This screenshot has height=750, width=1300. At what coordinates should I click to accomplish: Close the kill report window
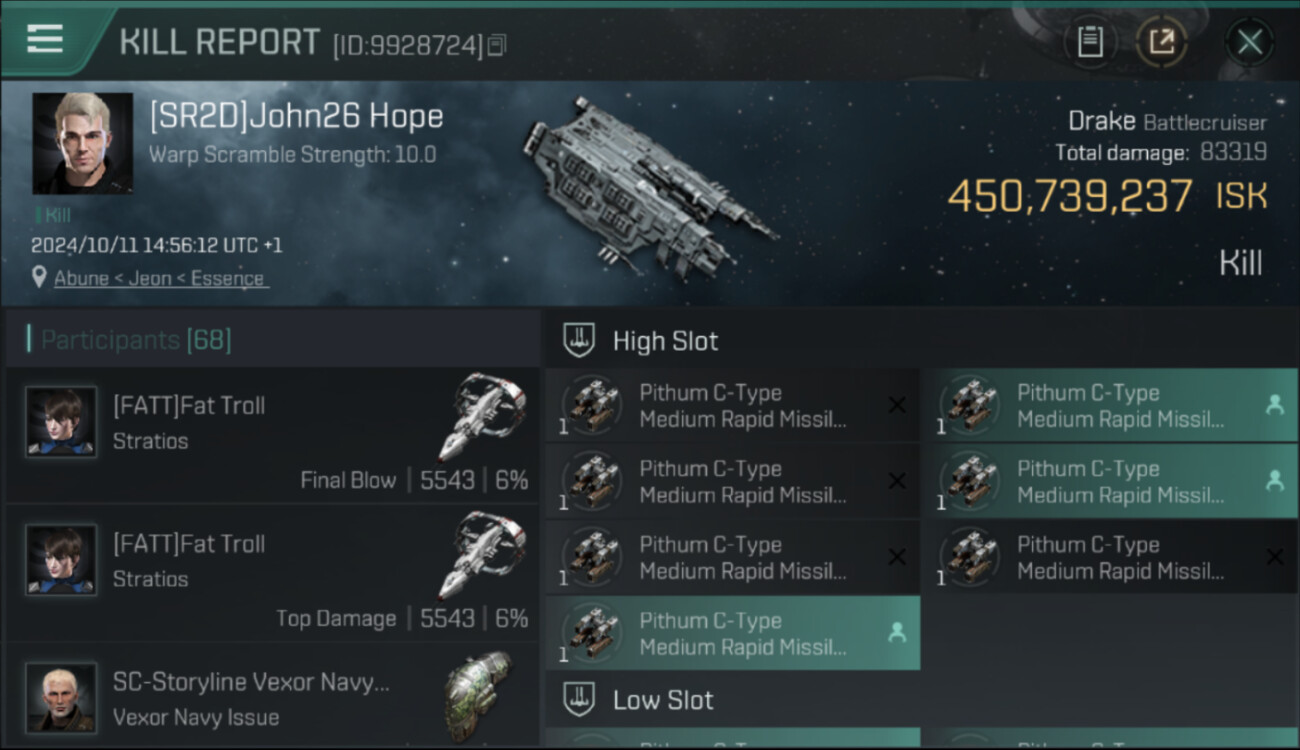click(1249, 41)
